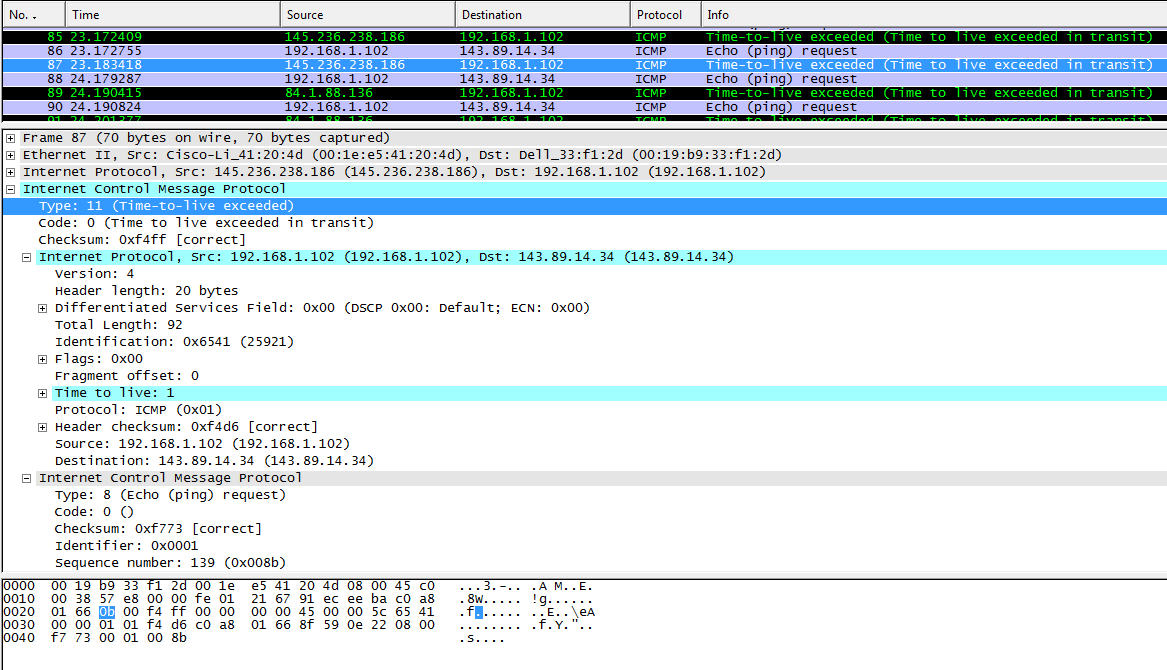
Task: Select packet 85 in the packet list
Action: (x=585, y=36)
